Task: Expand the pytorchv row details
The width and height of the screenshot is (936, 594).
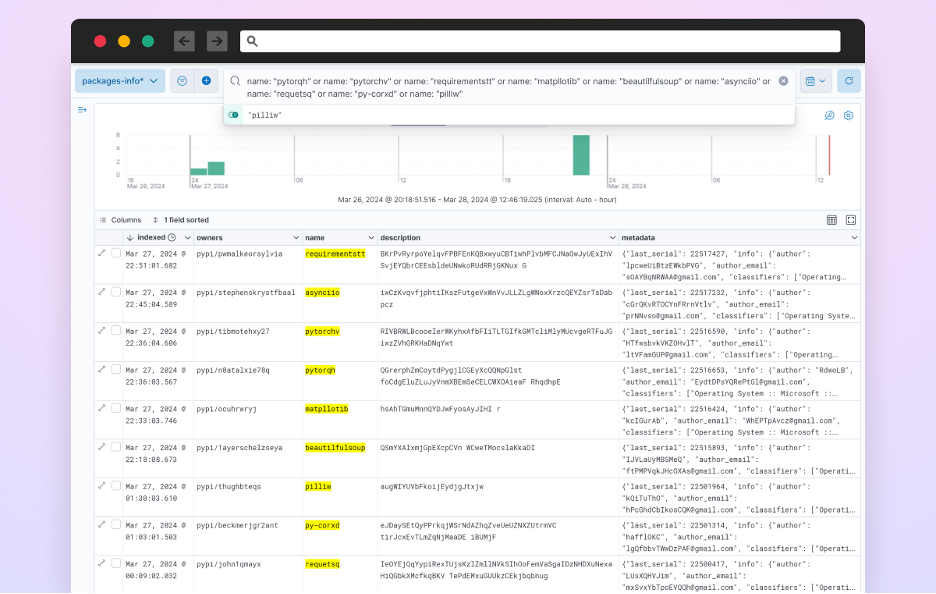Action: coord(101,331)
